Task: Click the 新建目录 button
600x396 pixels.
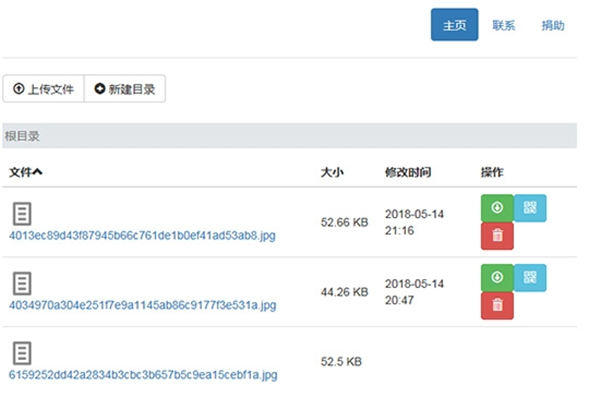Action: [x=125, y=89]
